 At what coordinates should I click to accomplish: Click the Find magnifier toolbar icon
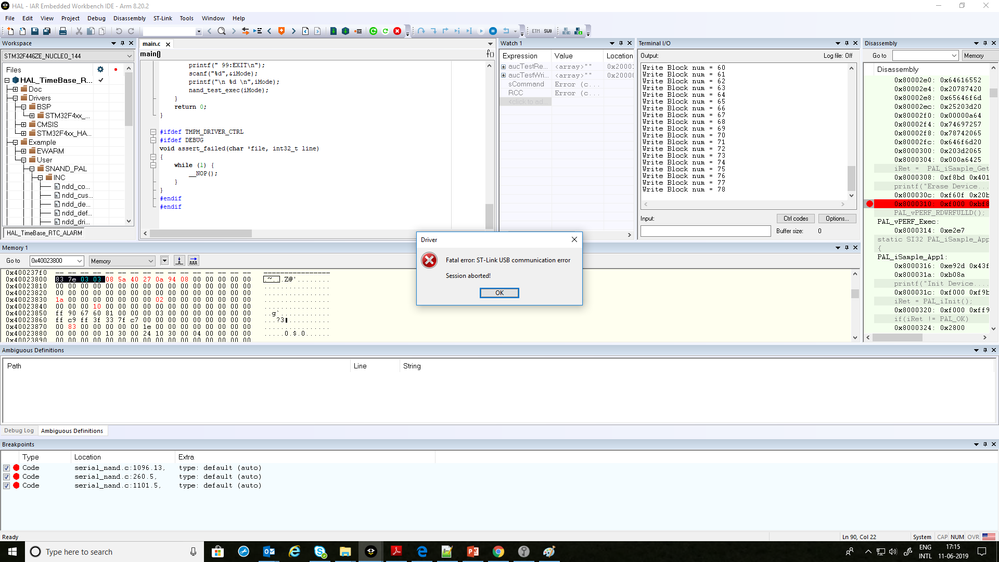point(221,31)
